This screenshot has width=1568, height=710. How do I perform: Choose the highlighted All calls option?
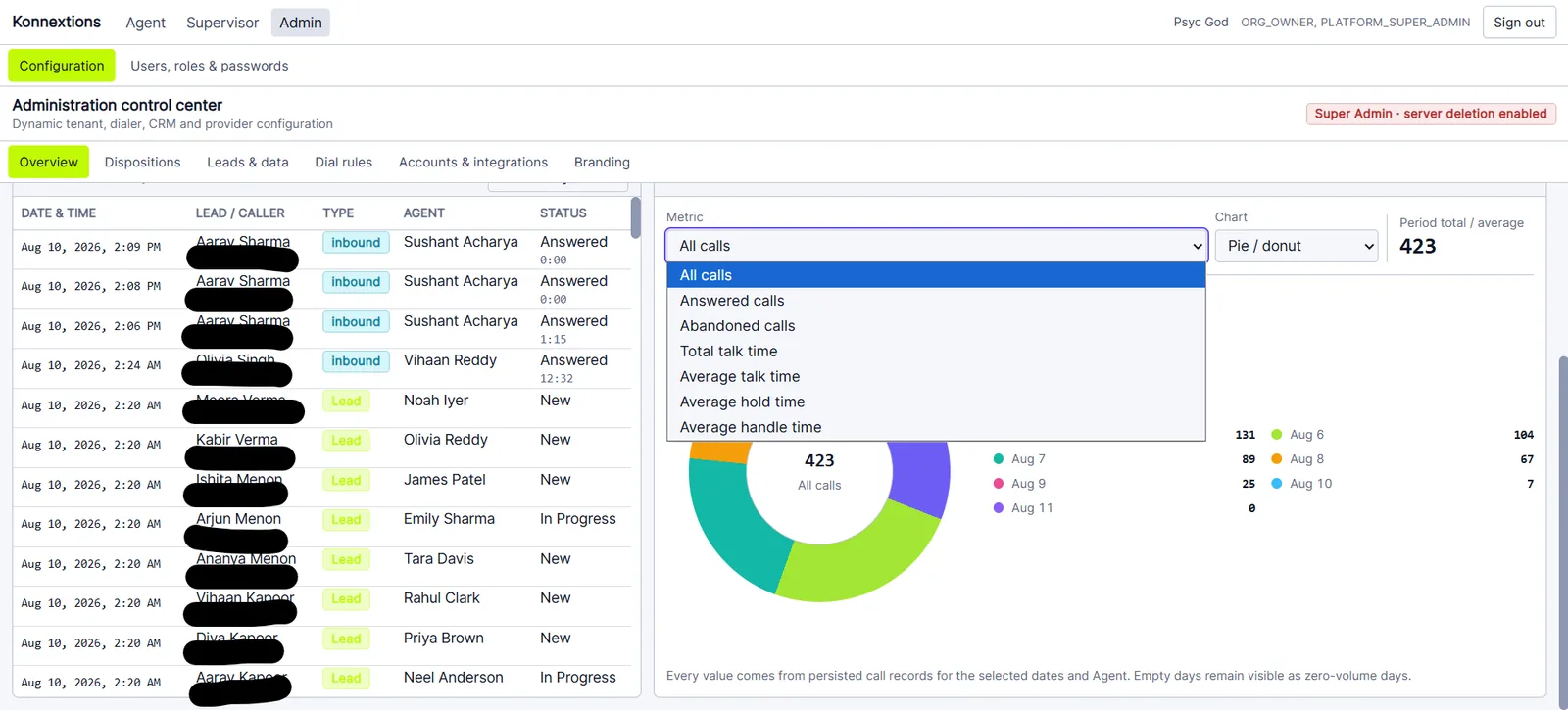pos(936,275)
